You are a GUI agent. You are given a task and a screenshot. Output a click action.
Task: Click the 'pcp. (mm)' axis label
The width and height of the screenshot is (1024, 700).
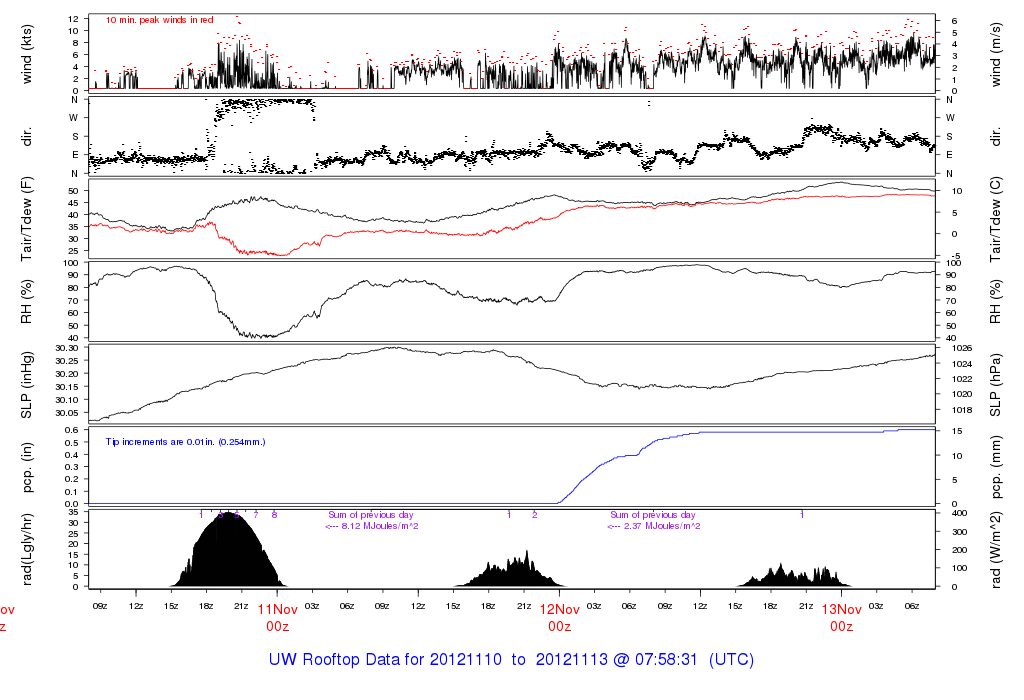pos(996,468)
